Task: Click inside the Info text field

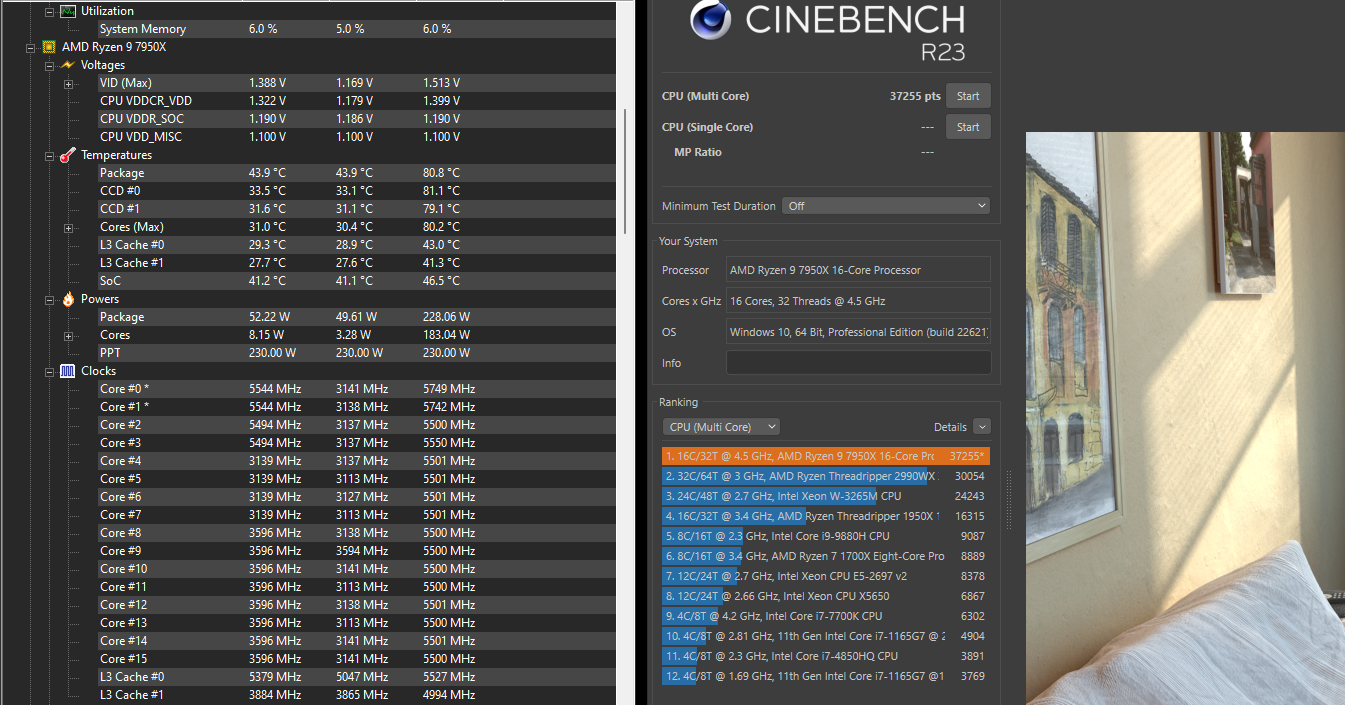Action: coord(857,362)
